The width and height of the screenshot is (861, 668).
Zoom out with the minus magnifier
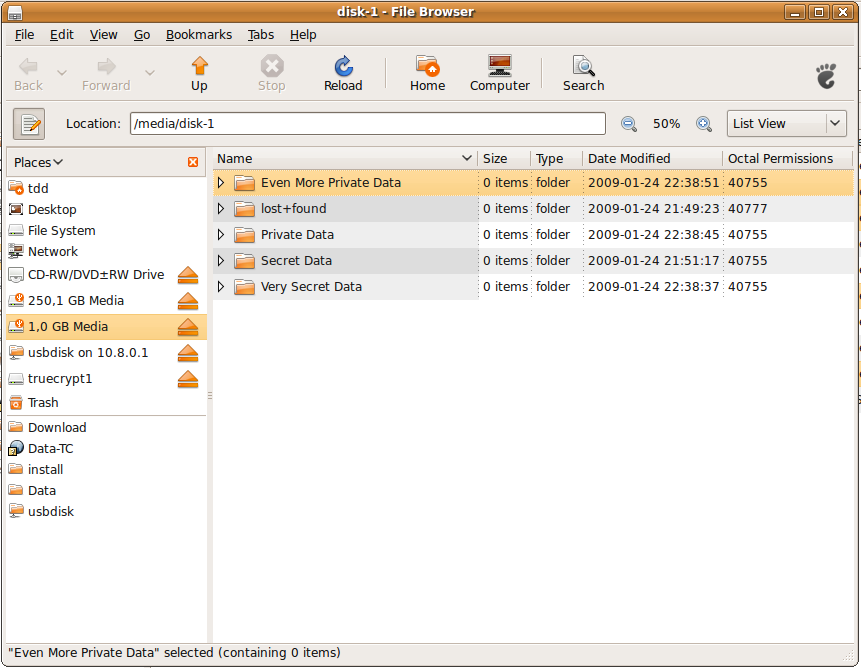click(x=629, y=124)
